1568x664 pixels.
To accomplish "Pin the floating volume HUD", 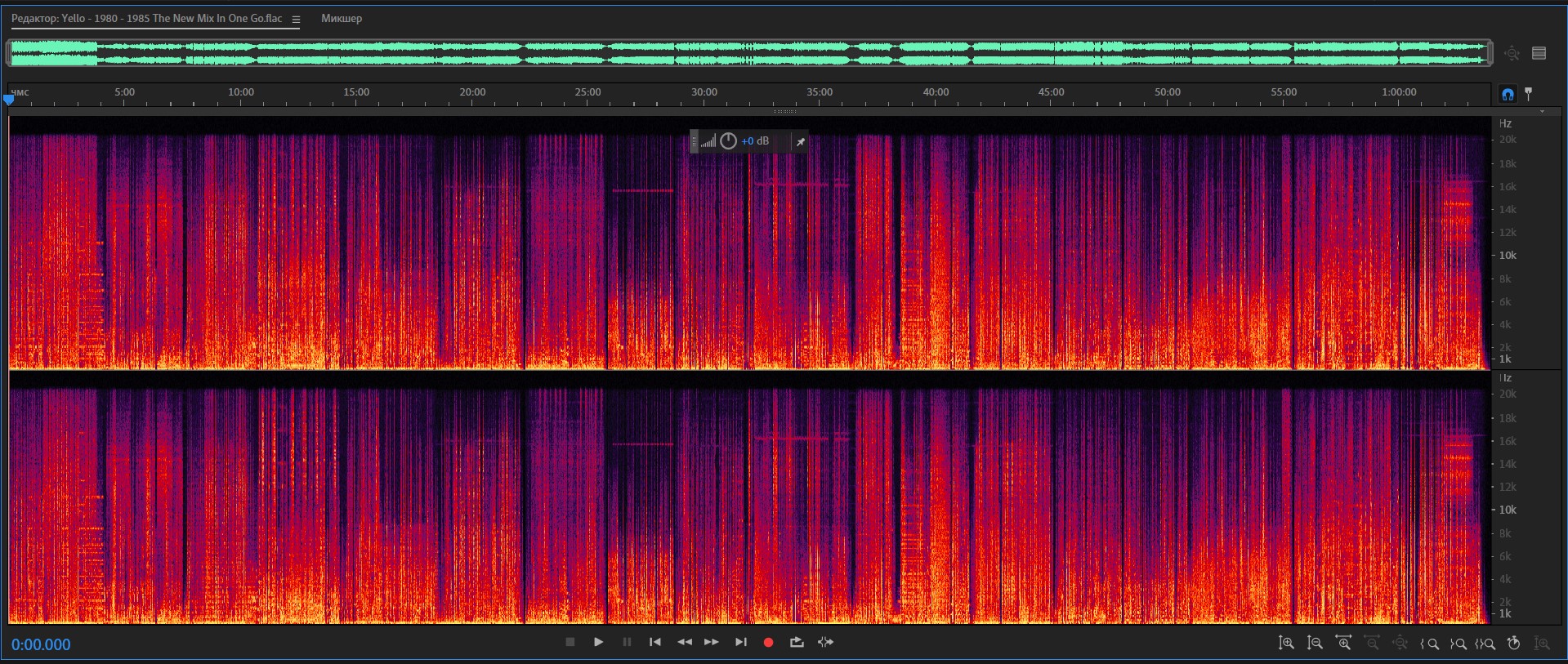I will 801,142.
